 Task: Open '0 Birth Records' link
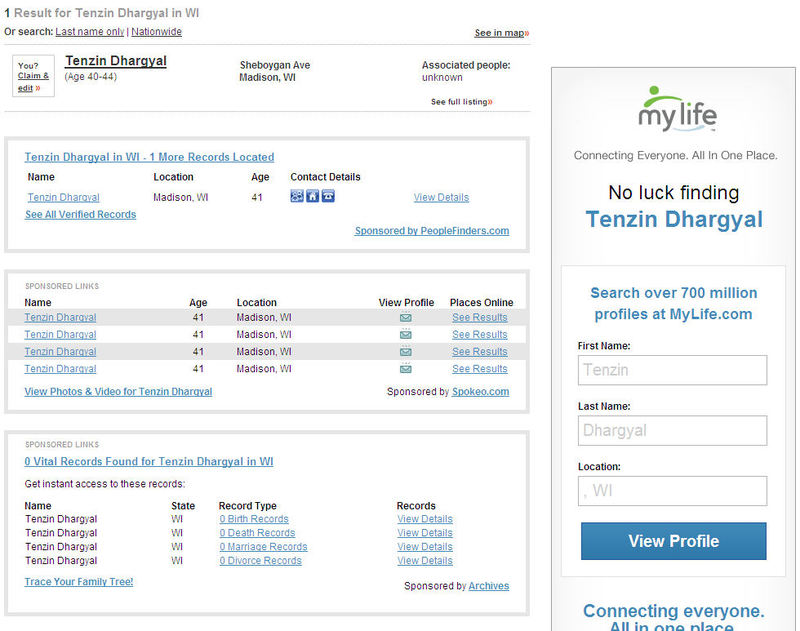pyautogui.click(x=254, y=519)
